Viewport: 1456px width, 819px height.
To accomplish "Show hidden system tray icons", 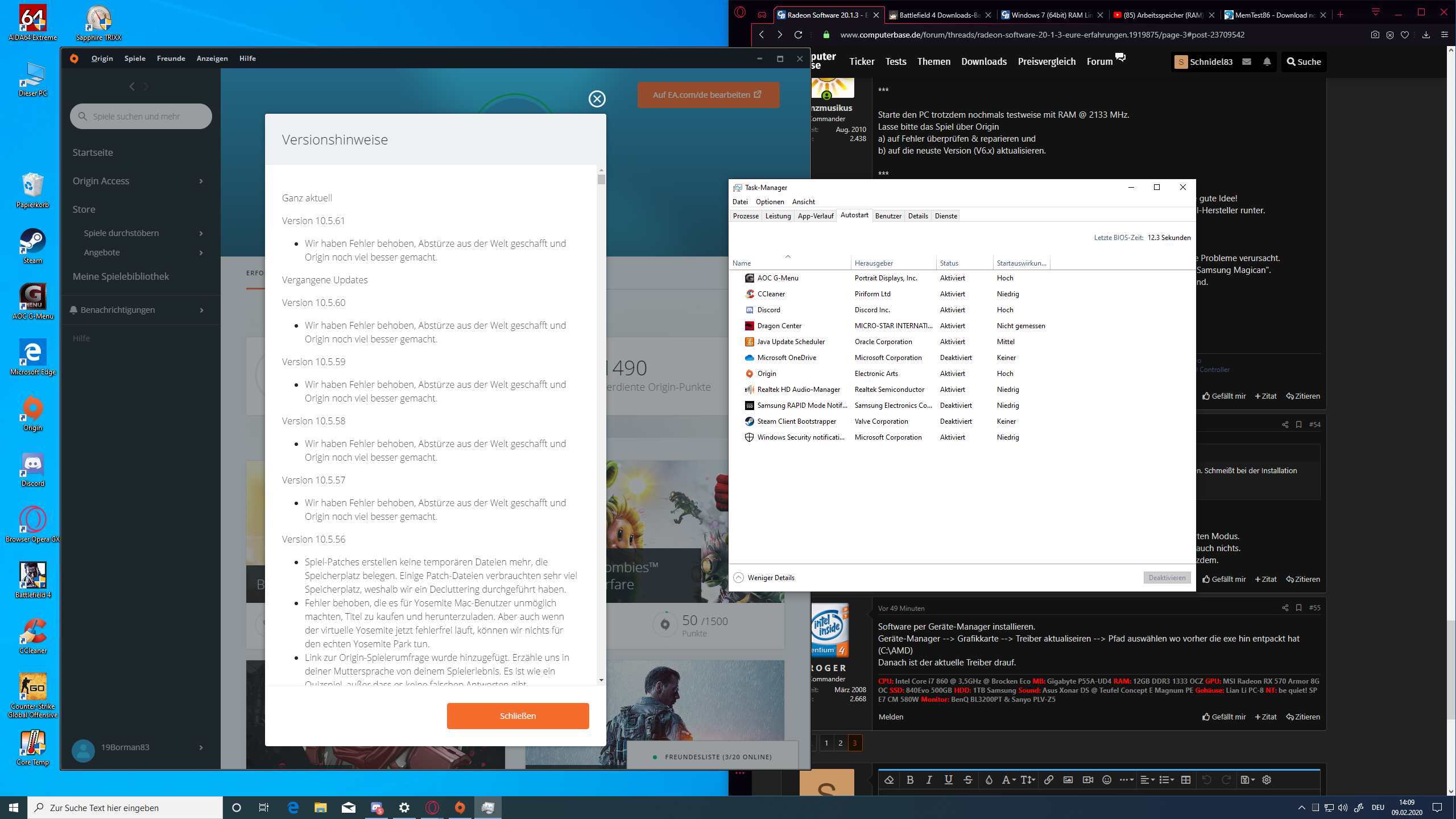I will pos(1301,808).
